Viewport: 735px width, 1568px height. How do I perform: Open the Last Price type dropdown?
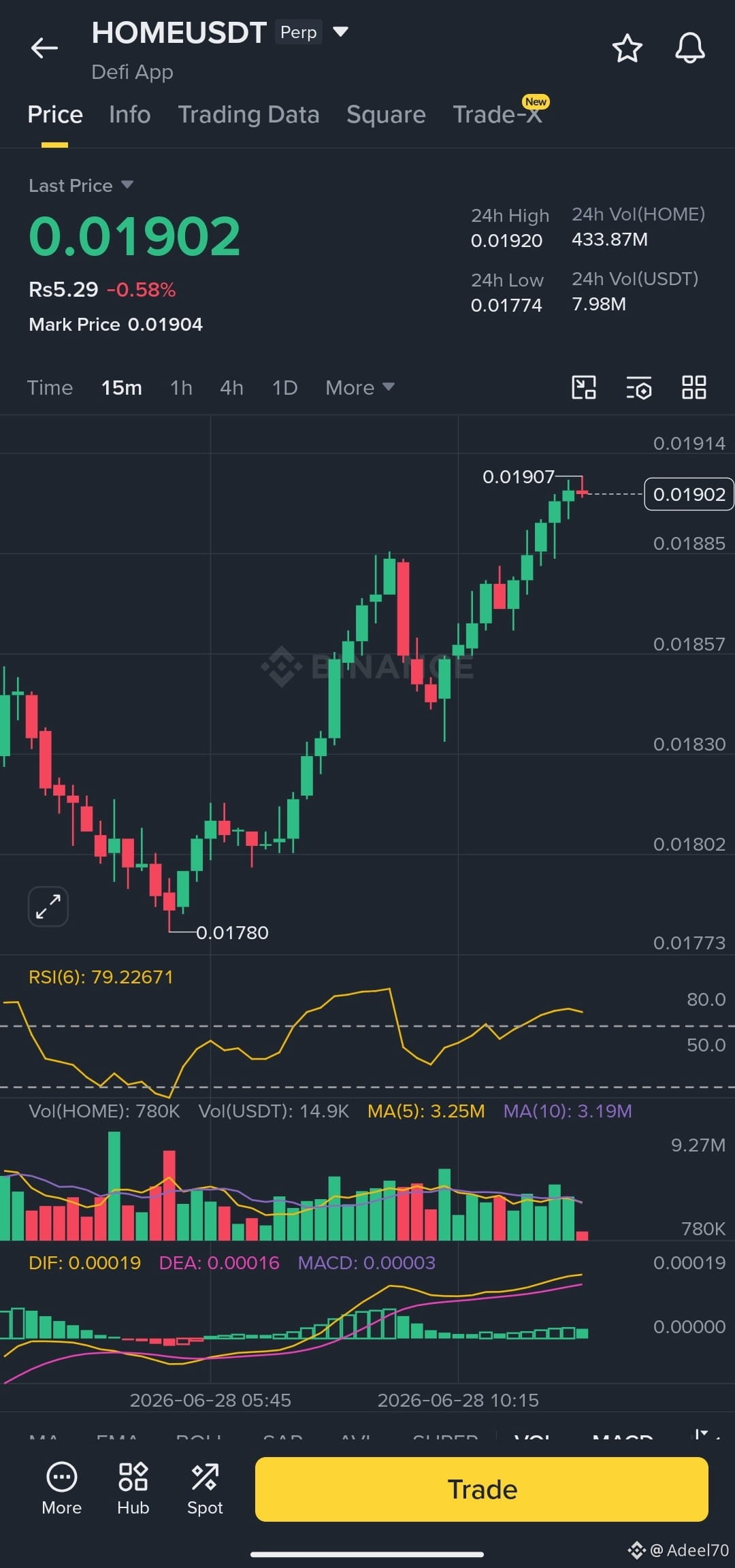click(127, 184)
